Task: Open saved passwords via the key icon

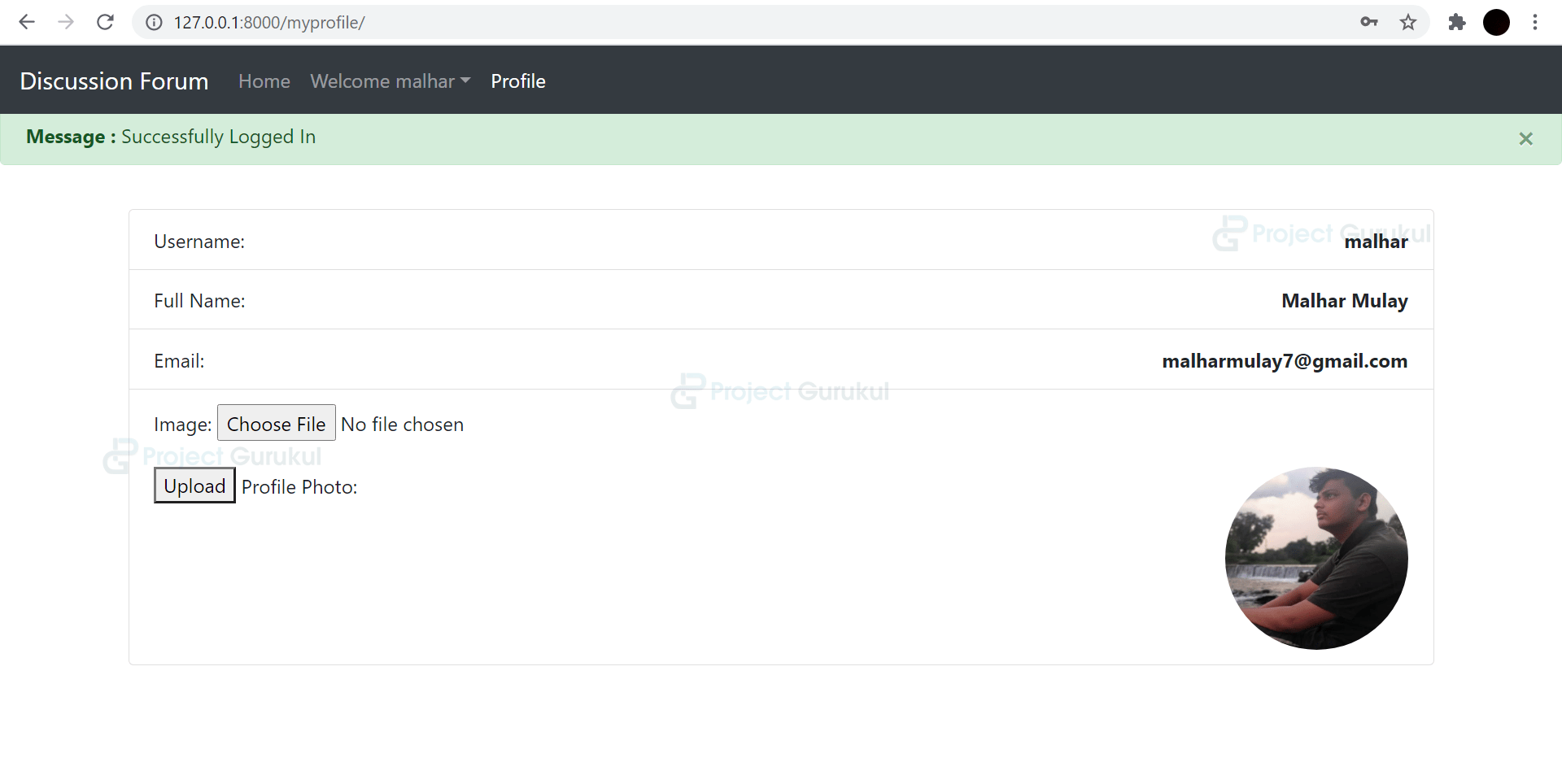Action: 1369,22
